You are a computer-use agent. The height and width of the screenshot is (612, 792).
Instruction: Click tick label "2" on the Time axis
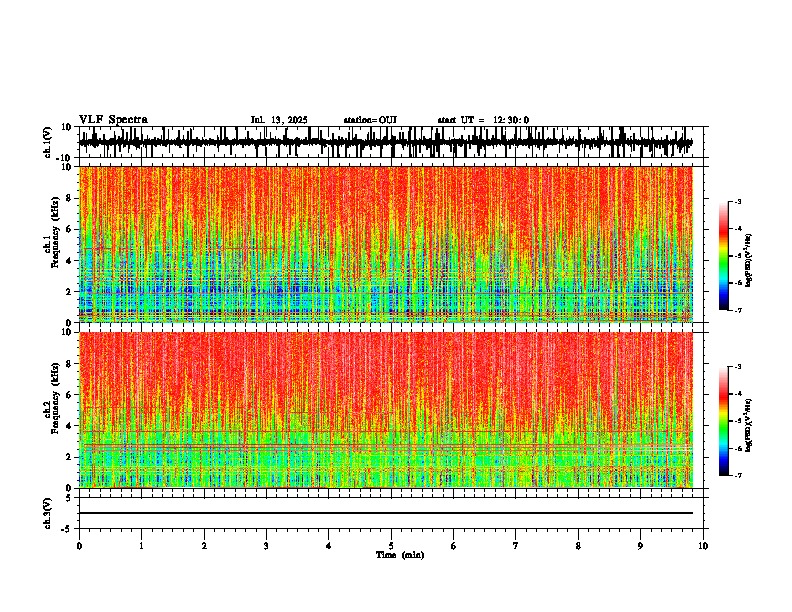click(x=204, y=546)
